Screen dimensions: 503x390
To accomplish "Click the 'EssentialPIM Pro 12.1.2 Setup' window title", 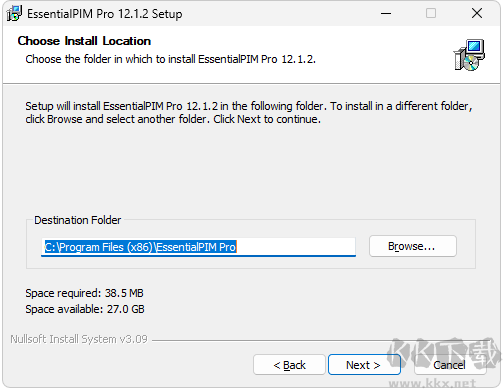I will 105,14.
